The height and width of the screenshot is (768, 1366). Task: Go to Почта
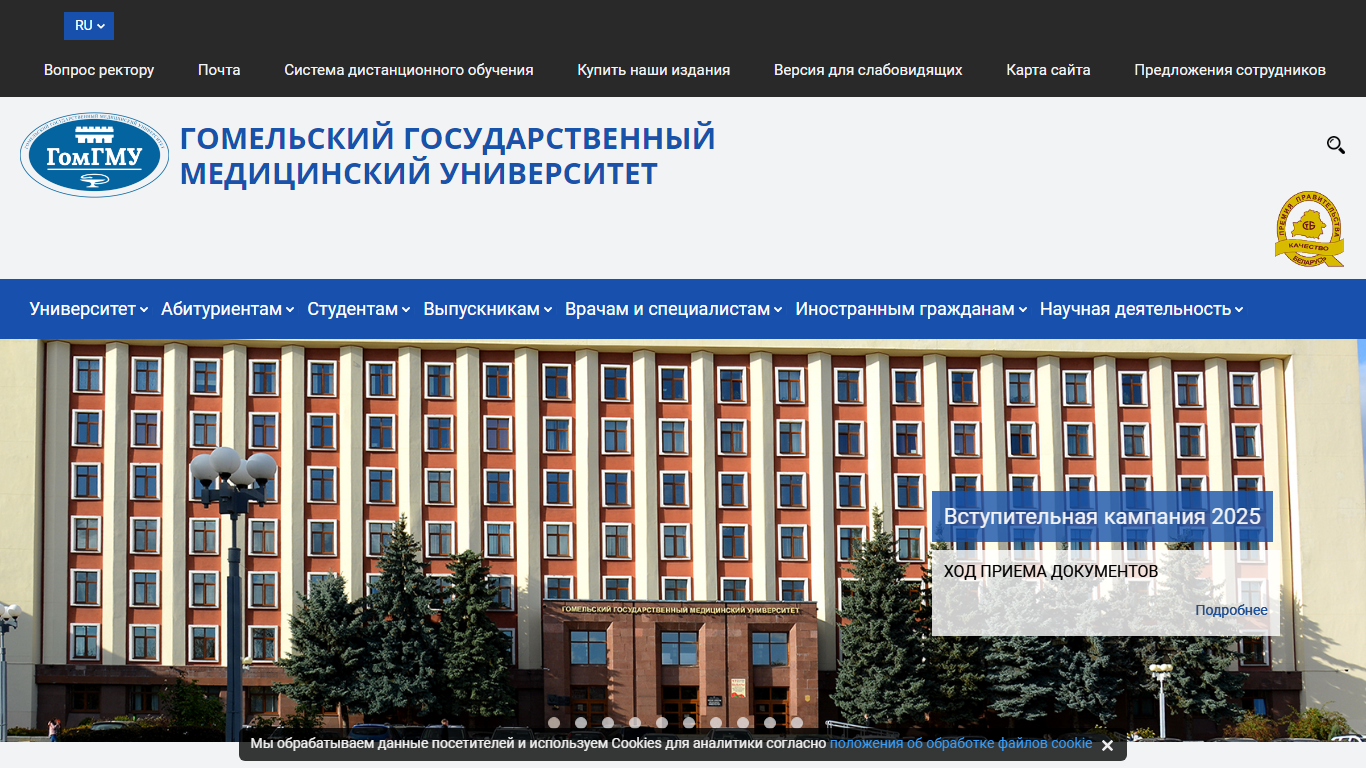click(x=219, y=70)
